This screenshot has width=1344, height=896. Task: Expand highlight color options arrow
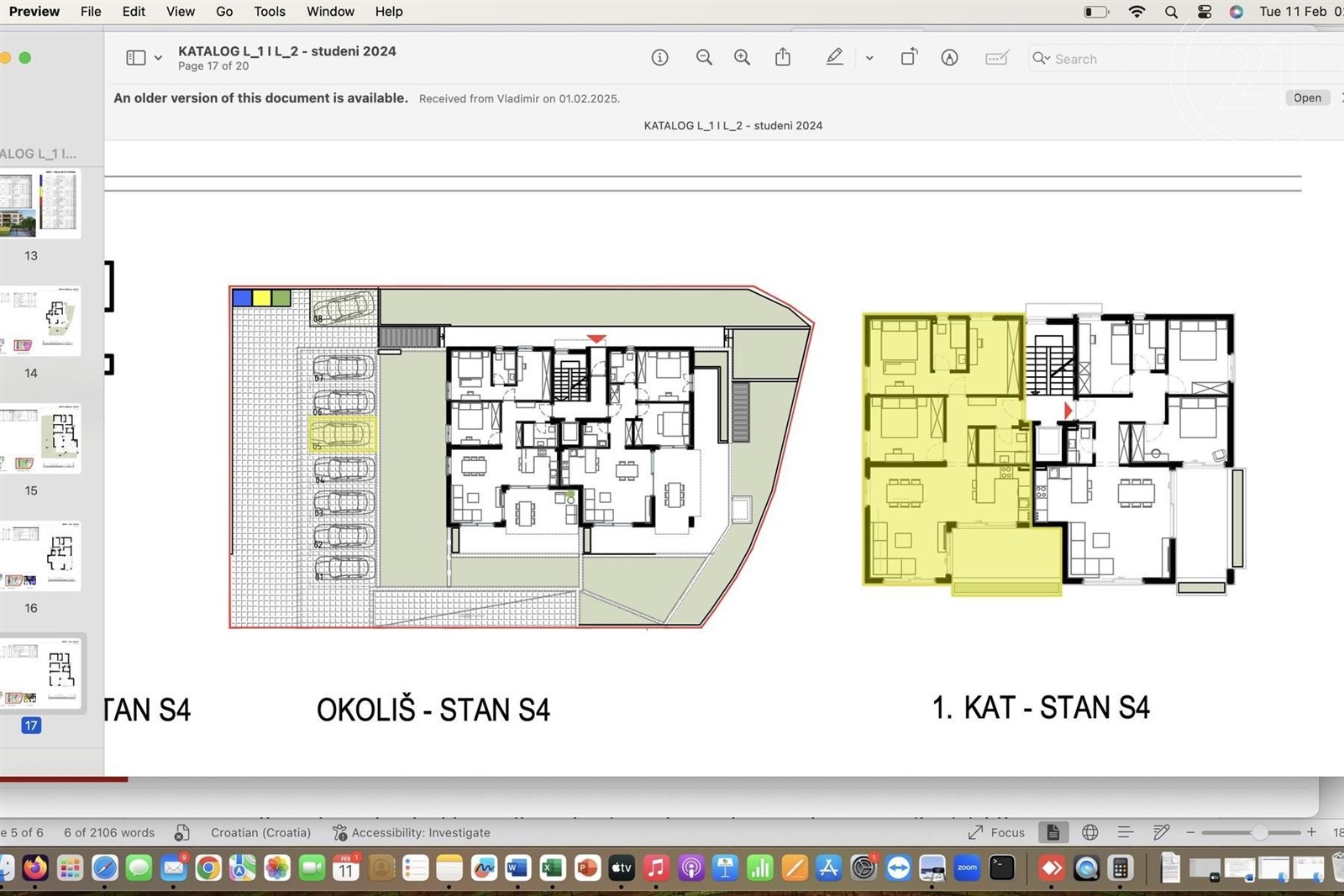coord(869,59)
